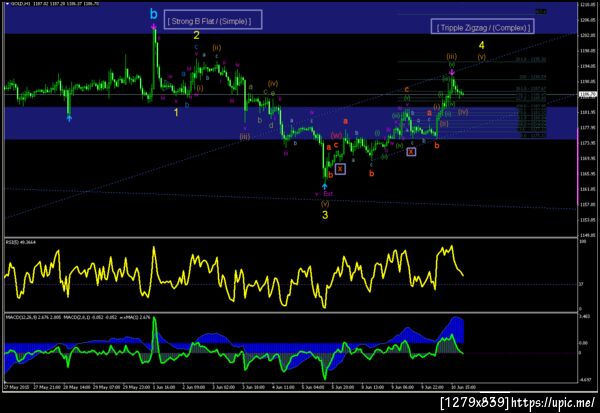The image size is (600, 413).
Task: Click the orange '(iii)' label near the right peak
Action: point(452,56)
